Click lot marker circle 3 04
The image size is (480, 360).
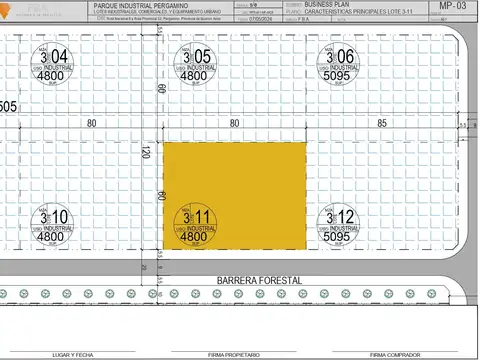[x=52, y=64]
